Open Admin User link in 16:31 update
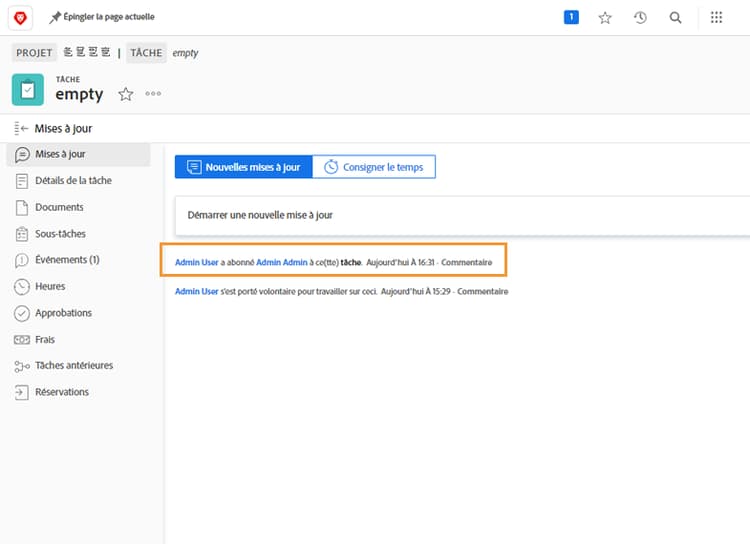The width and height of the screenshot is (750, 544). (x=197, y=262)
